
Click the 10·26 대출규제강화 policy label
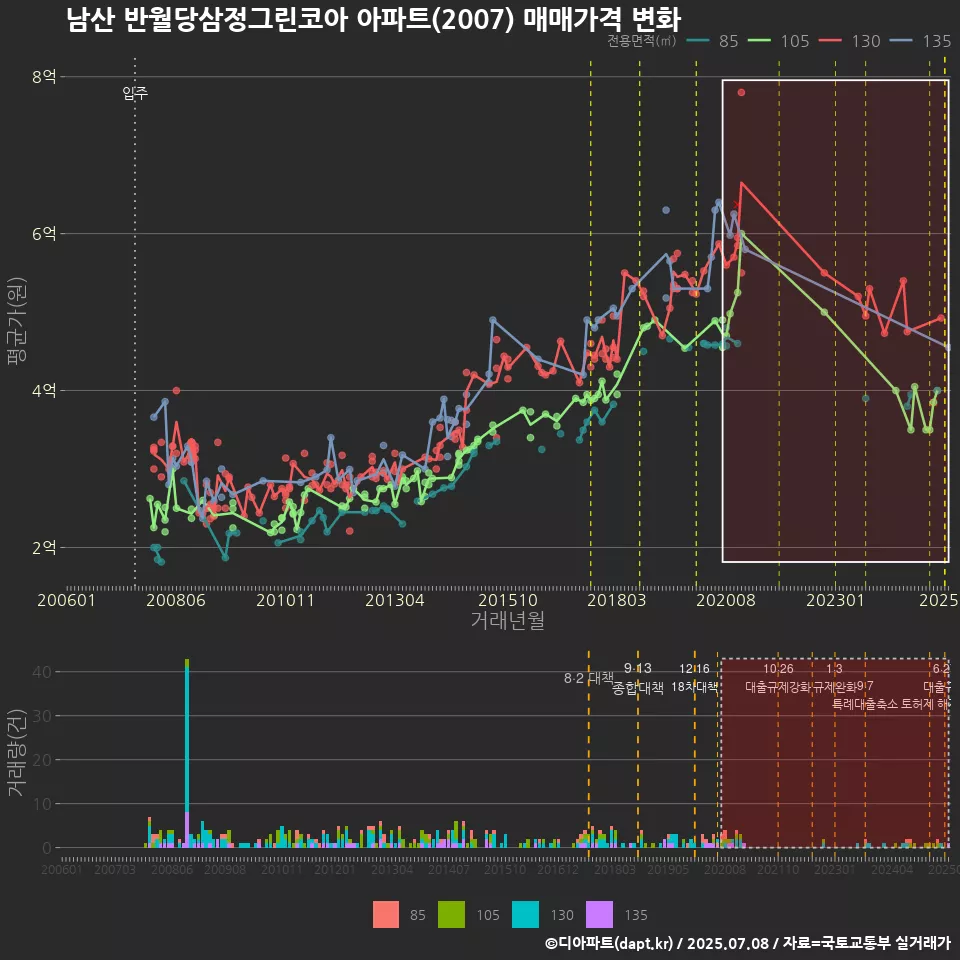tap(778, 678)
